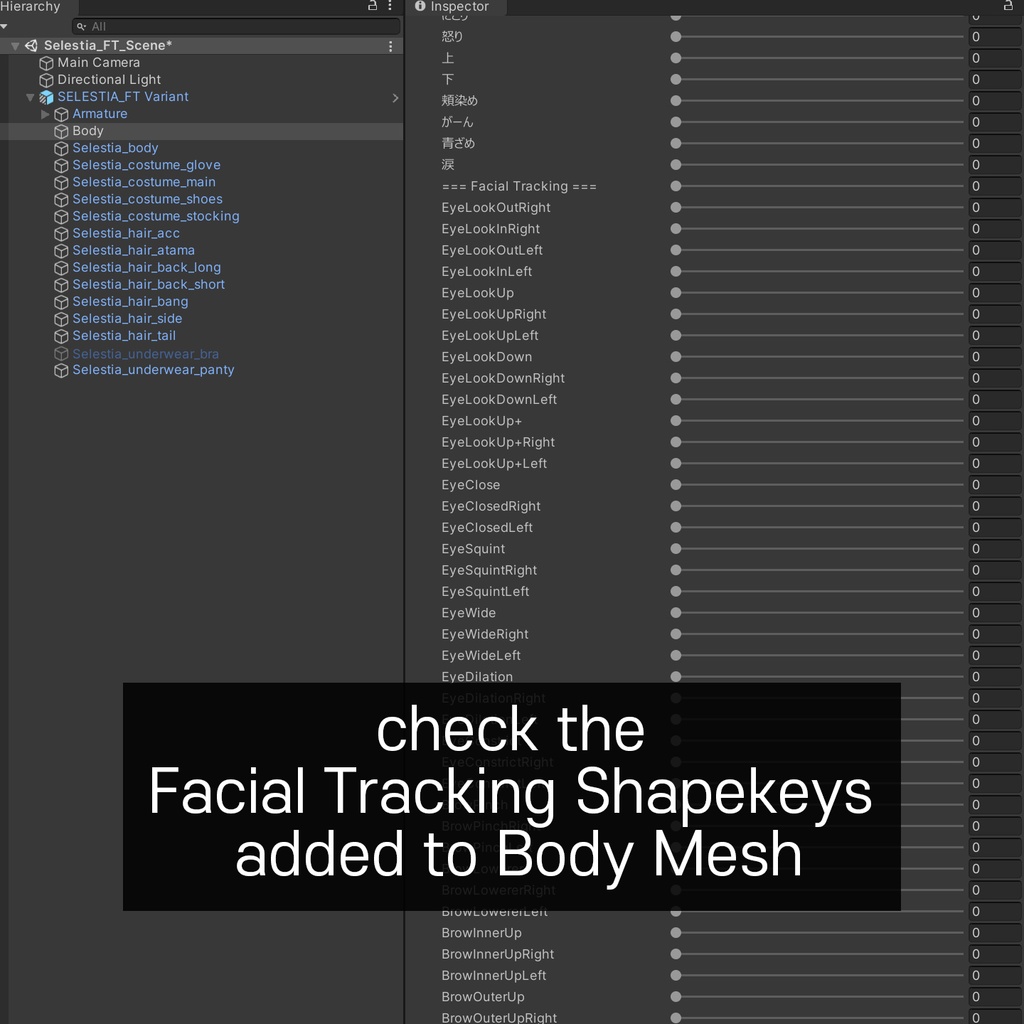Screen dimensions: 1024x1024
Task: Expand the Armature tree item
Action: tap(45, 113)
